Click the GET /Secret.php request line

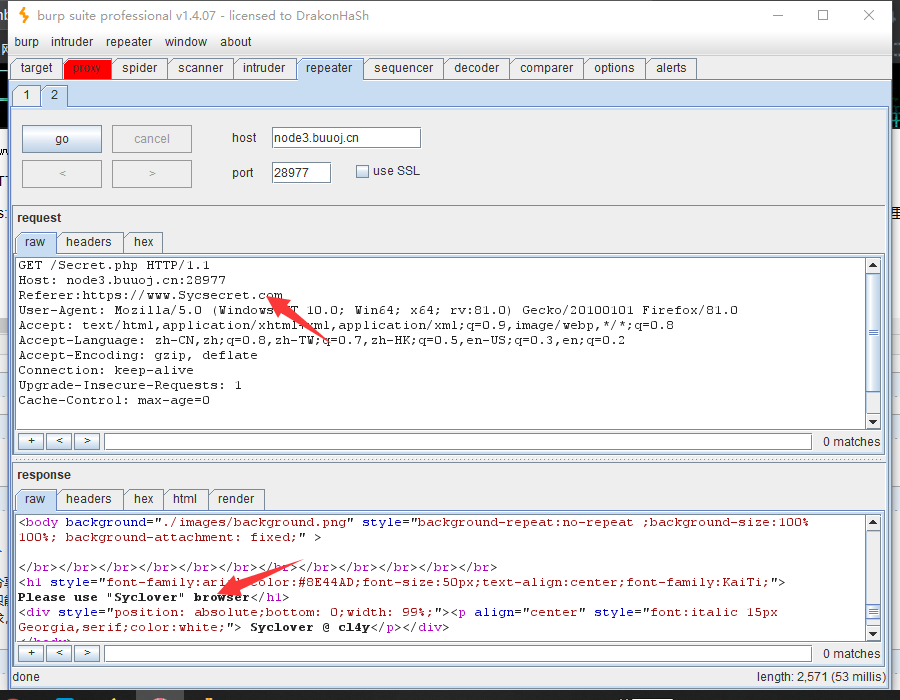tap(114, 265)
